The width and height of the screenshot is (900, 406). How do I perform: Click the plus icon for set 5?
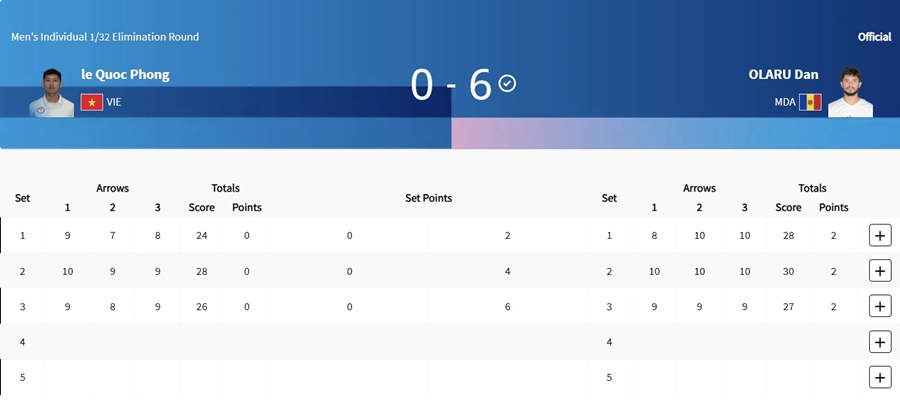[880, 377]
